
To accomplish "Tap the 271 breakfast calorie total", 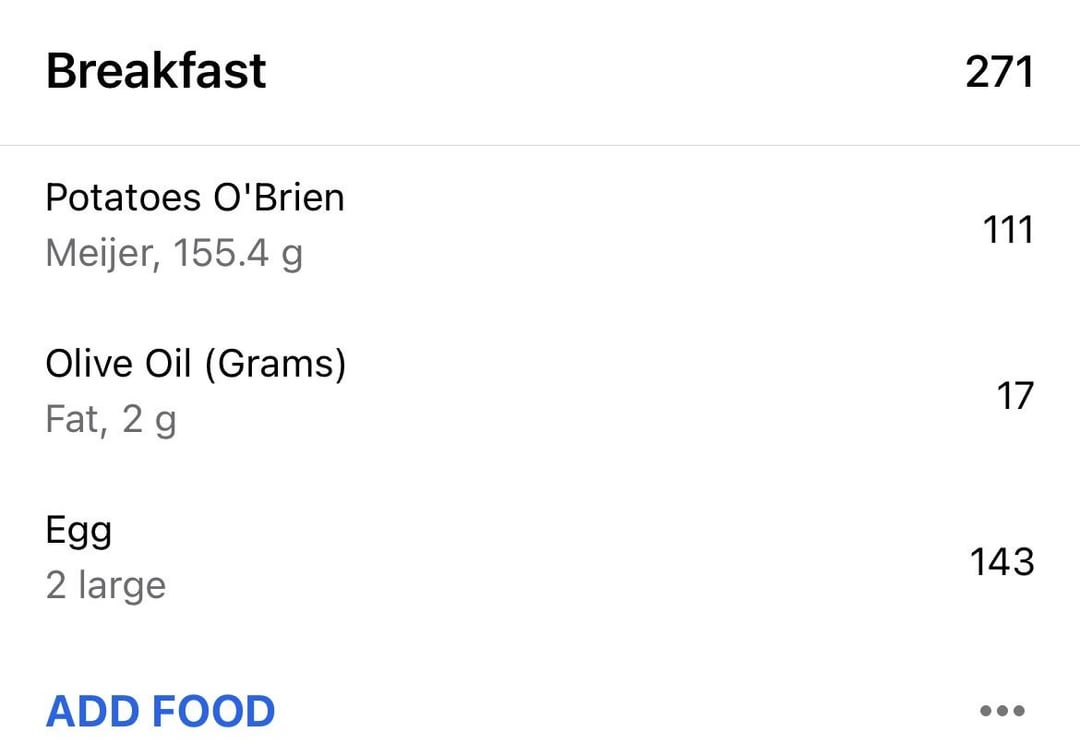I will coord(999,72).
